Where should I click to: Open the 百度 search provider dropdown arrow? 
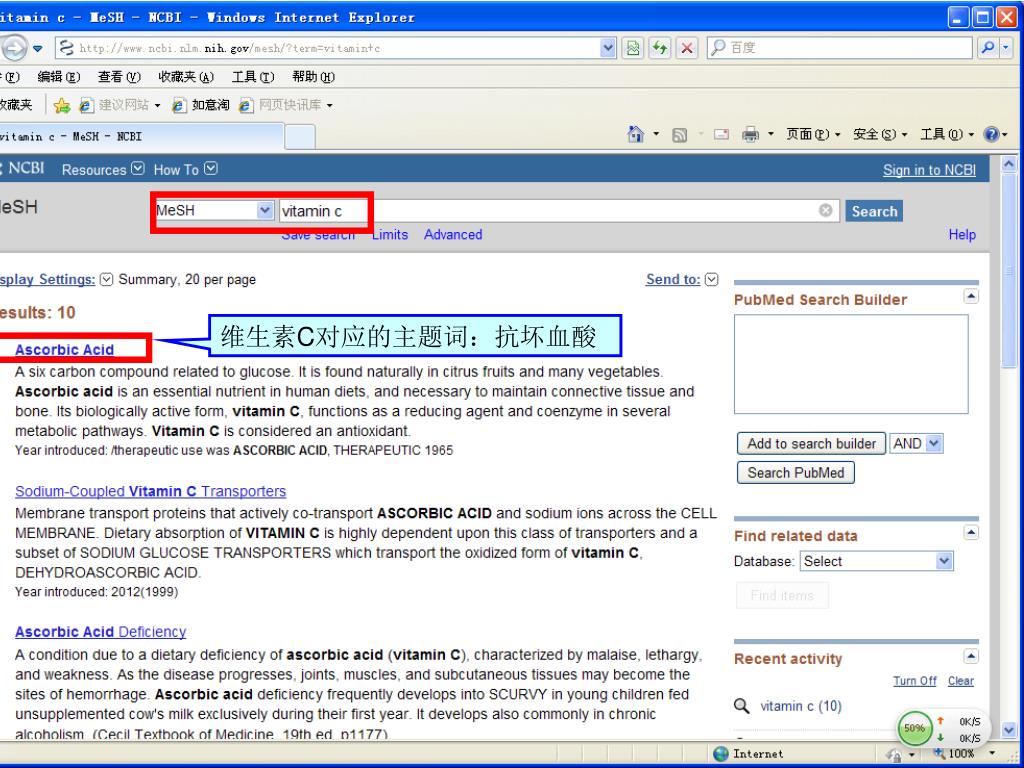(1006, 48)
